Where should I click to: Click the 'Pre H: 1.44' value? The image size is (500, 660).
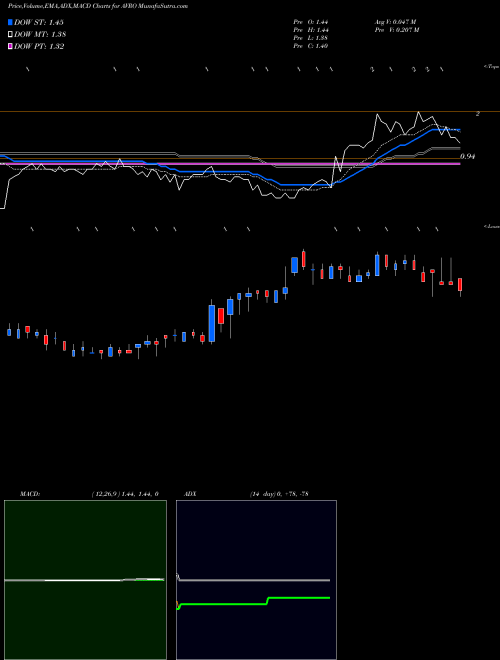point(311,30)
